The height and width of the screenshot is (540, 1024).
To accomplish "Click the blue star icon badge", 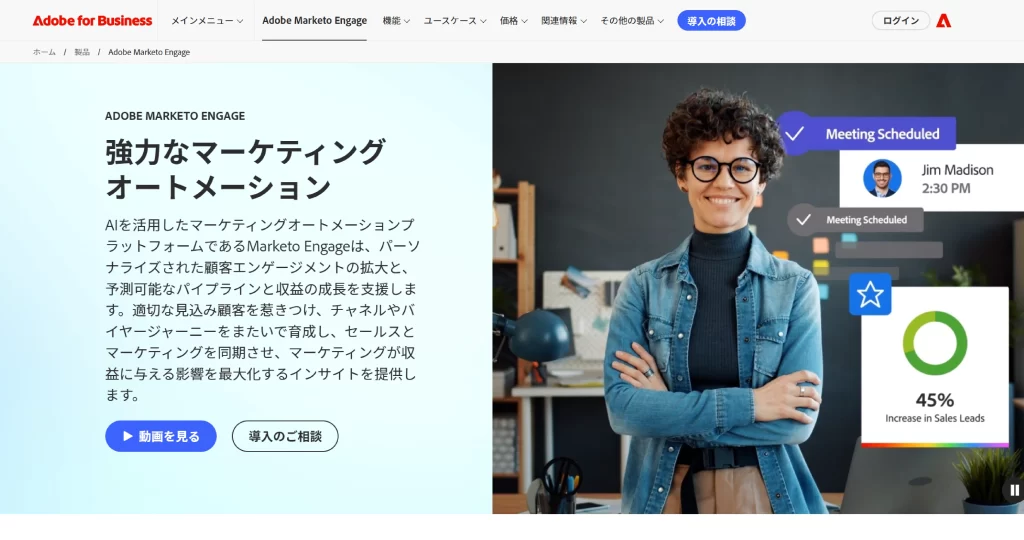I will tap(870, 294).
